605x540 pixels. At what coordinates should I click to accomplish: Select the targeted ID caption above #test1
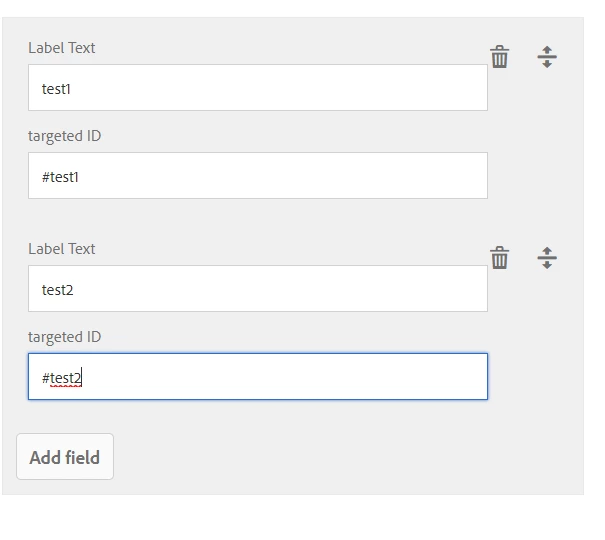pyautogui.click(x=64, y=136)
